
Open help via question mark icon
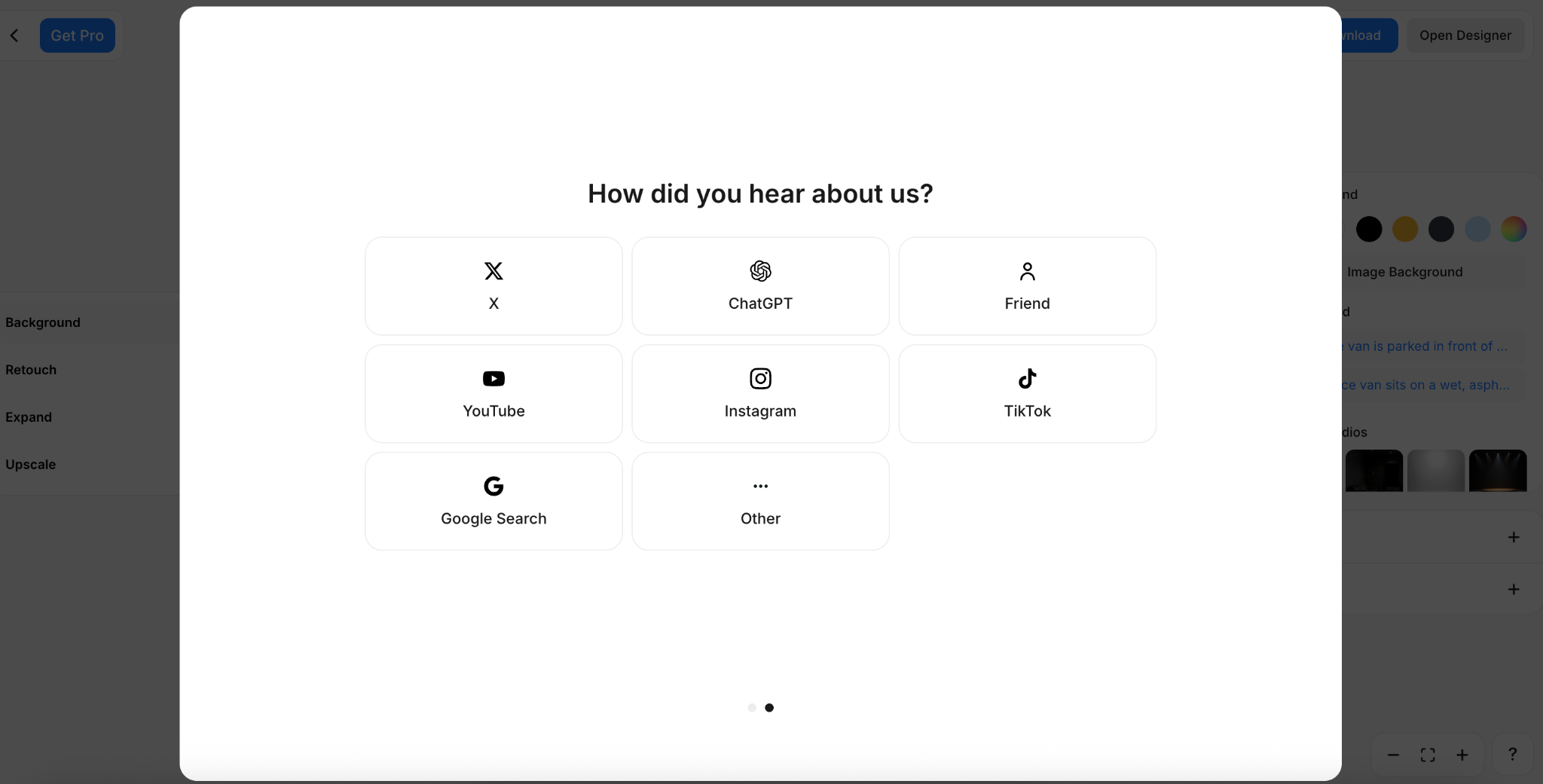[x=1512, y=755]
